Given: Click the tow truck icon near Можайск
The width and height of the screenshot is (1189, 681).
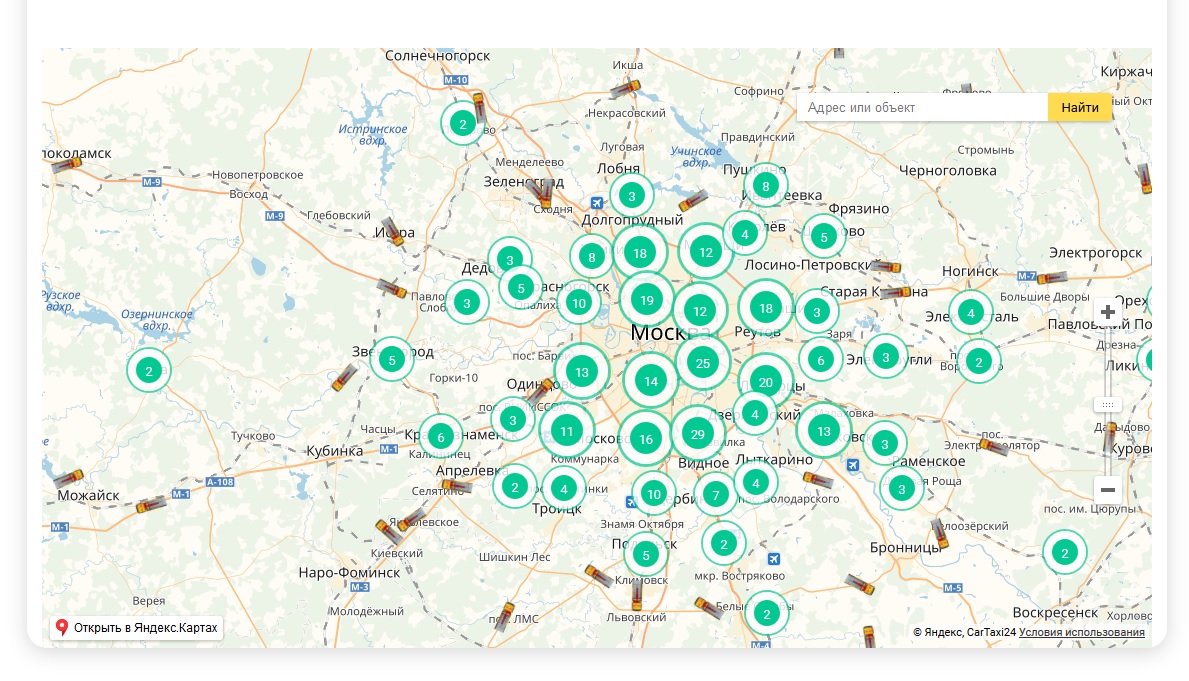Looking at the screenshot, I should coord(68,479).
